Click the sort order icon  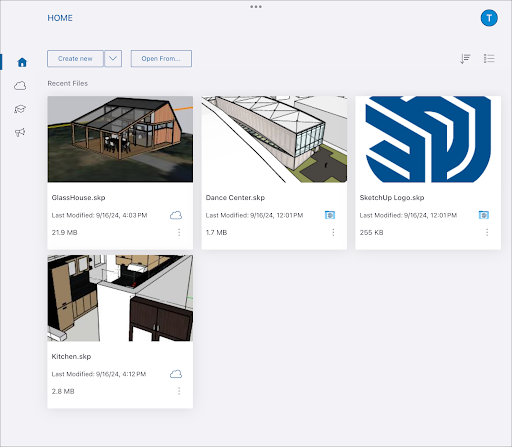[x=465, y=59]
